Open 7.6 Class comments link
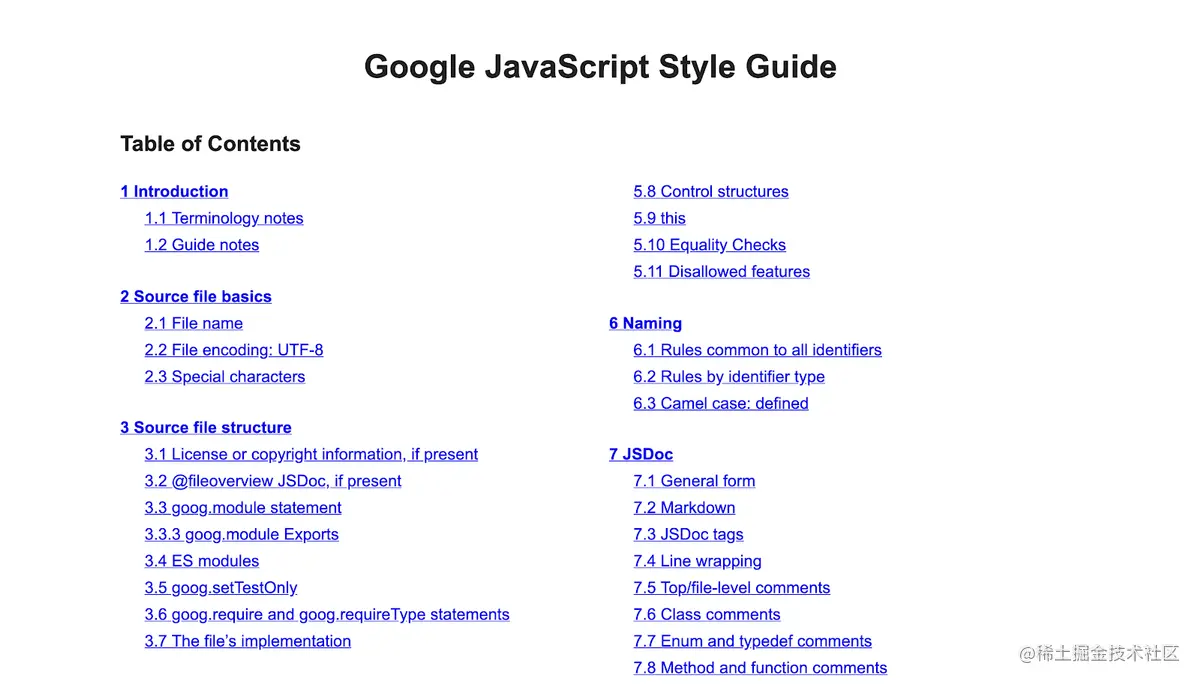 [x=707, y=614]
